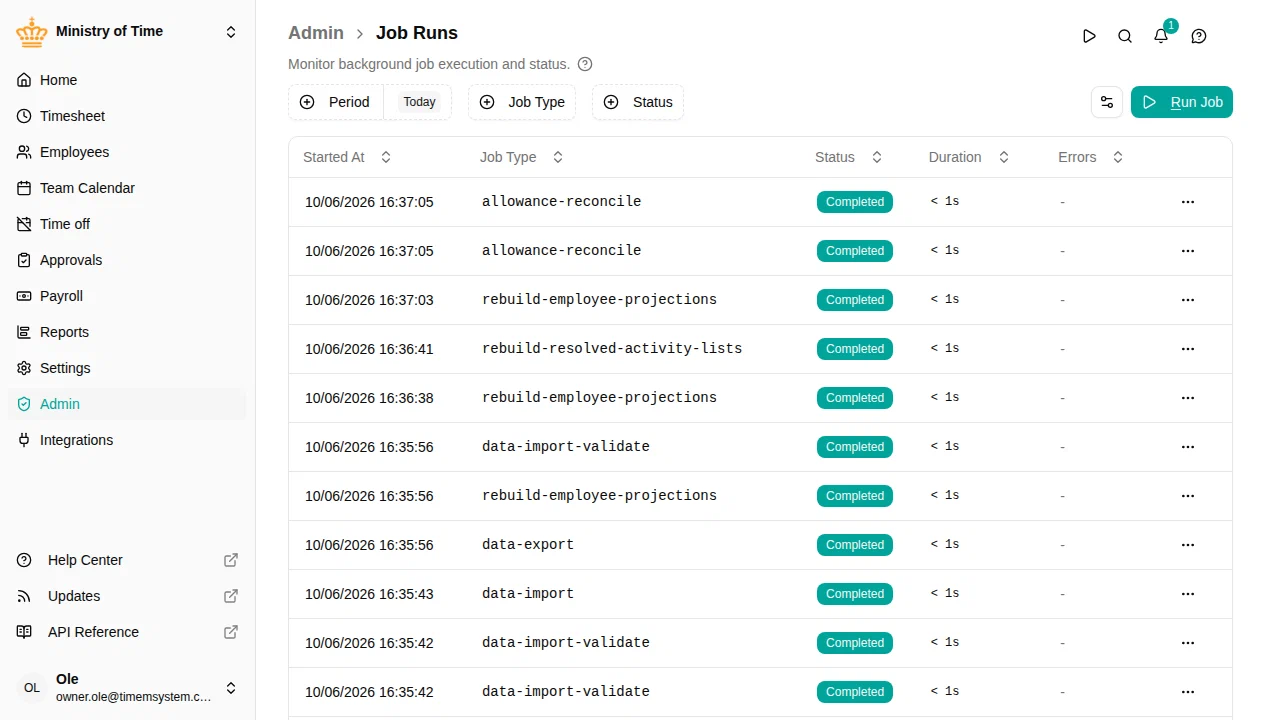
Task: Open row actions for data-import job
Action: coord(1188,594)
